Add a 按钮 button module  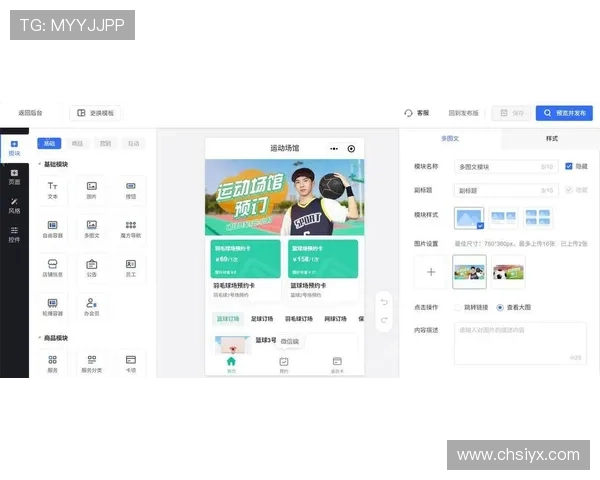pyautogui.click(x=131, y=190)
